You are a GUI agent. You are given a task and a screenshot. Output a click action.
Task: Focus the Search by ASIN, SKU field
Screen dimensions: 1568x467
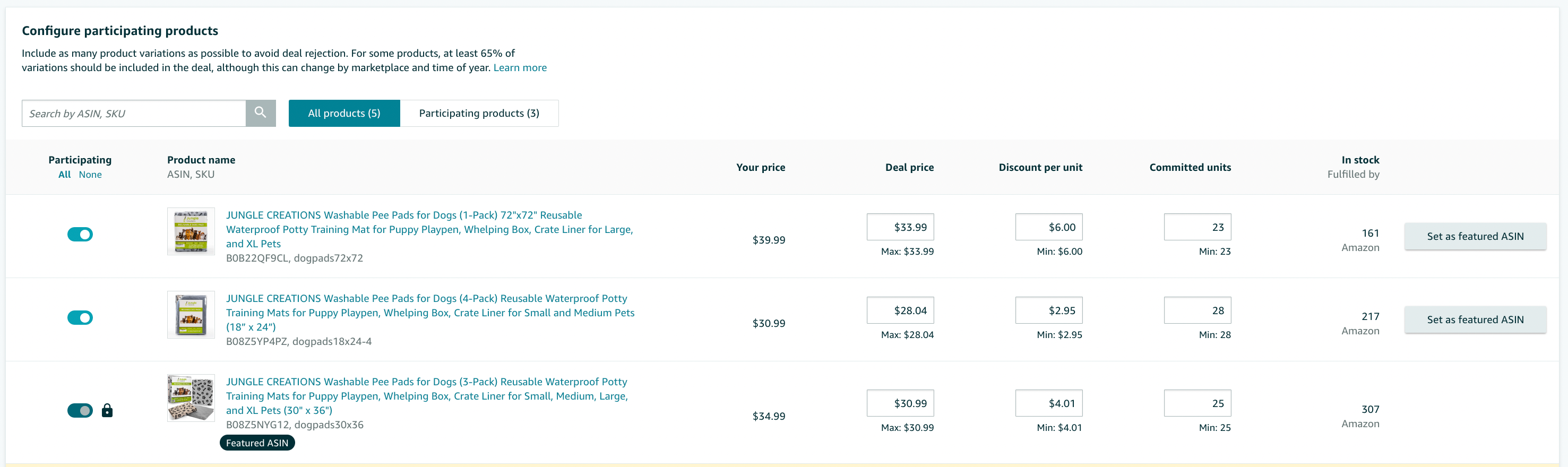point(134,113)
